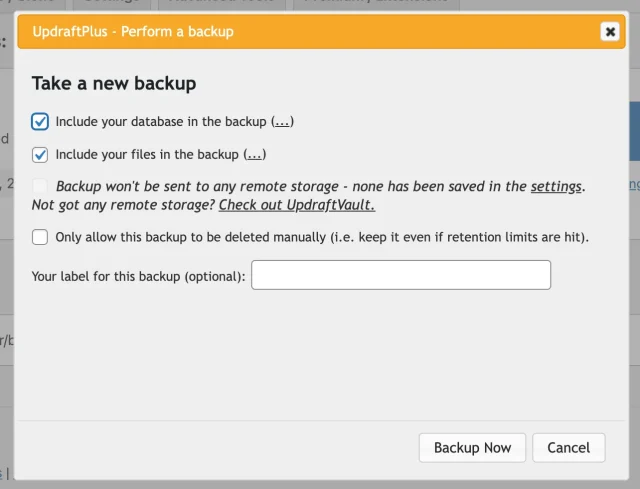Close the Perform a backup dialog
This screenshot has width=640, height=489.
pyautogui.click(x=609, y=32)
